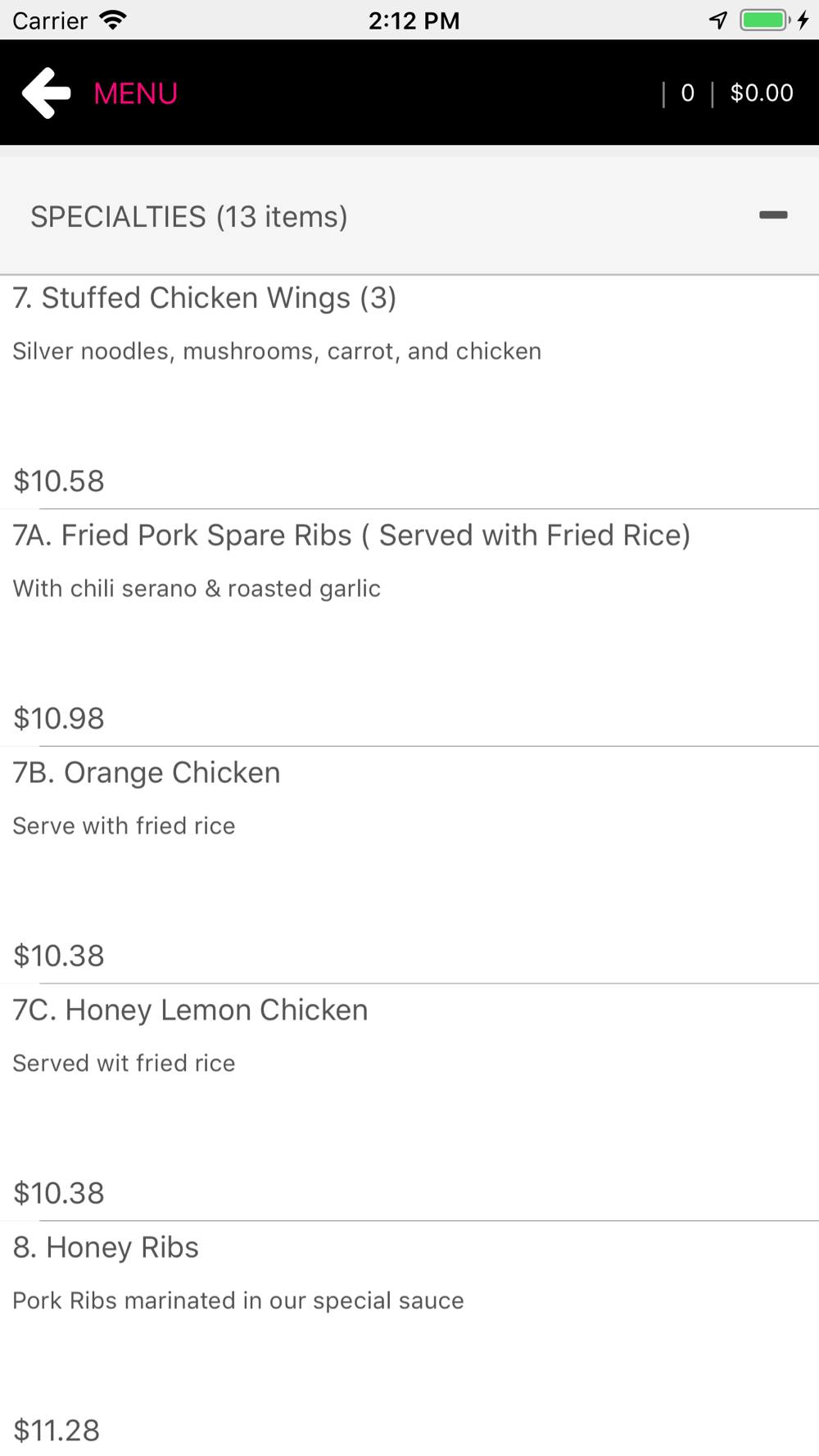Select 7A. Fried Pork Spare Ribs
The width and height of the screenshot is (819, 1456).
(x=351, y=536)
